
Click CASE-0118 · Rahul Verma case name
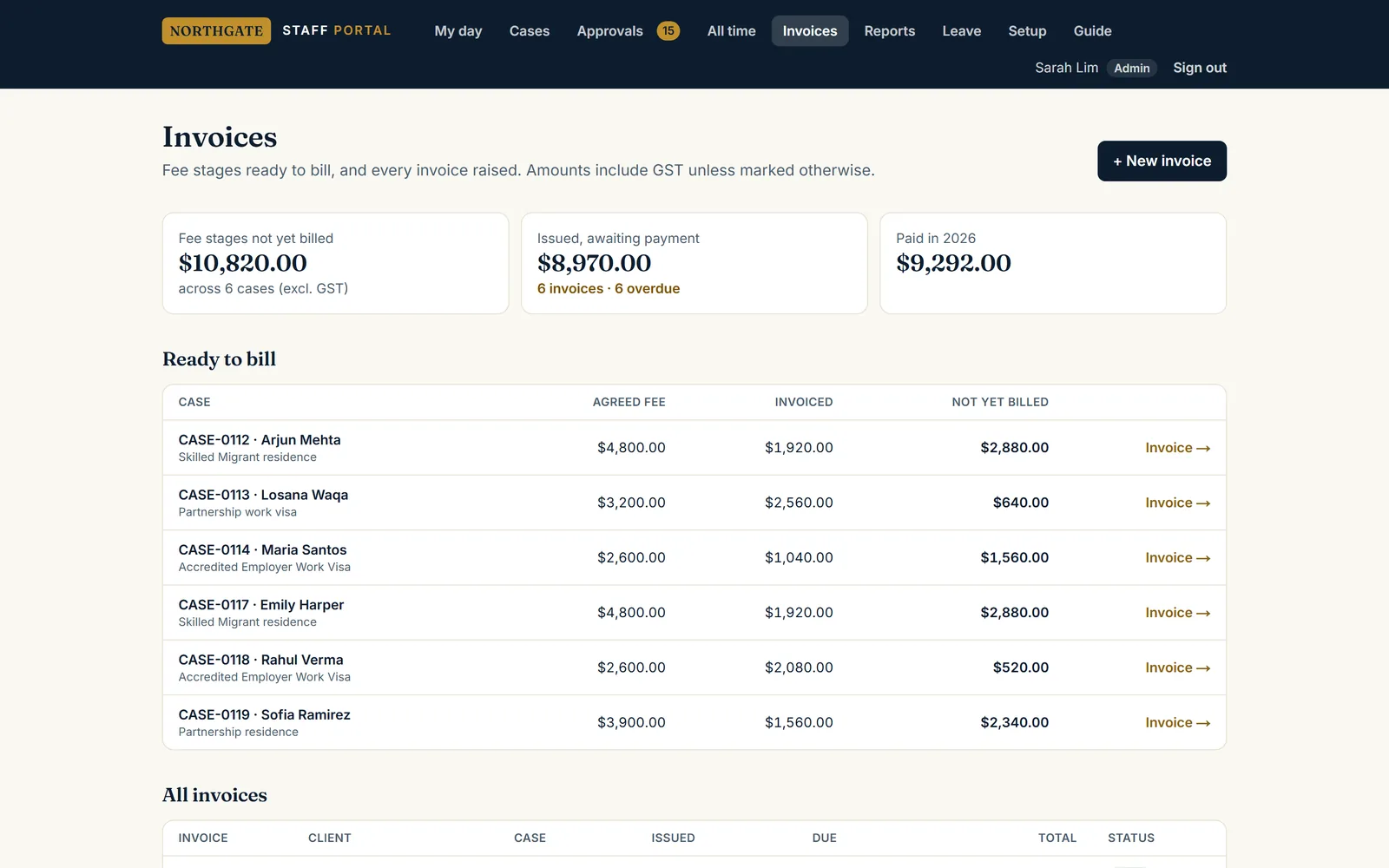[260, 660]
